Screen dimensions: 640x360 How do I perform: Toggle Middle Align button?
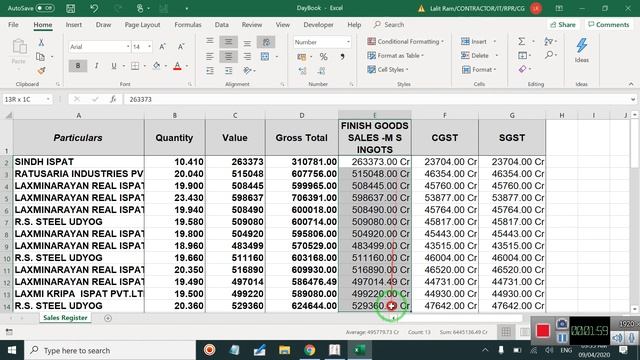coord(228,42)
